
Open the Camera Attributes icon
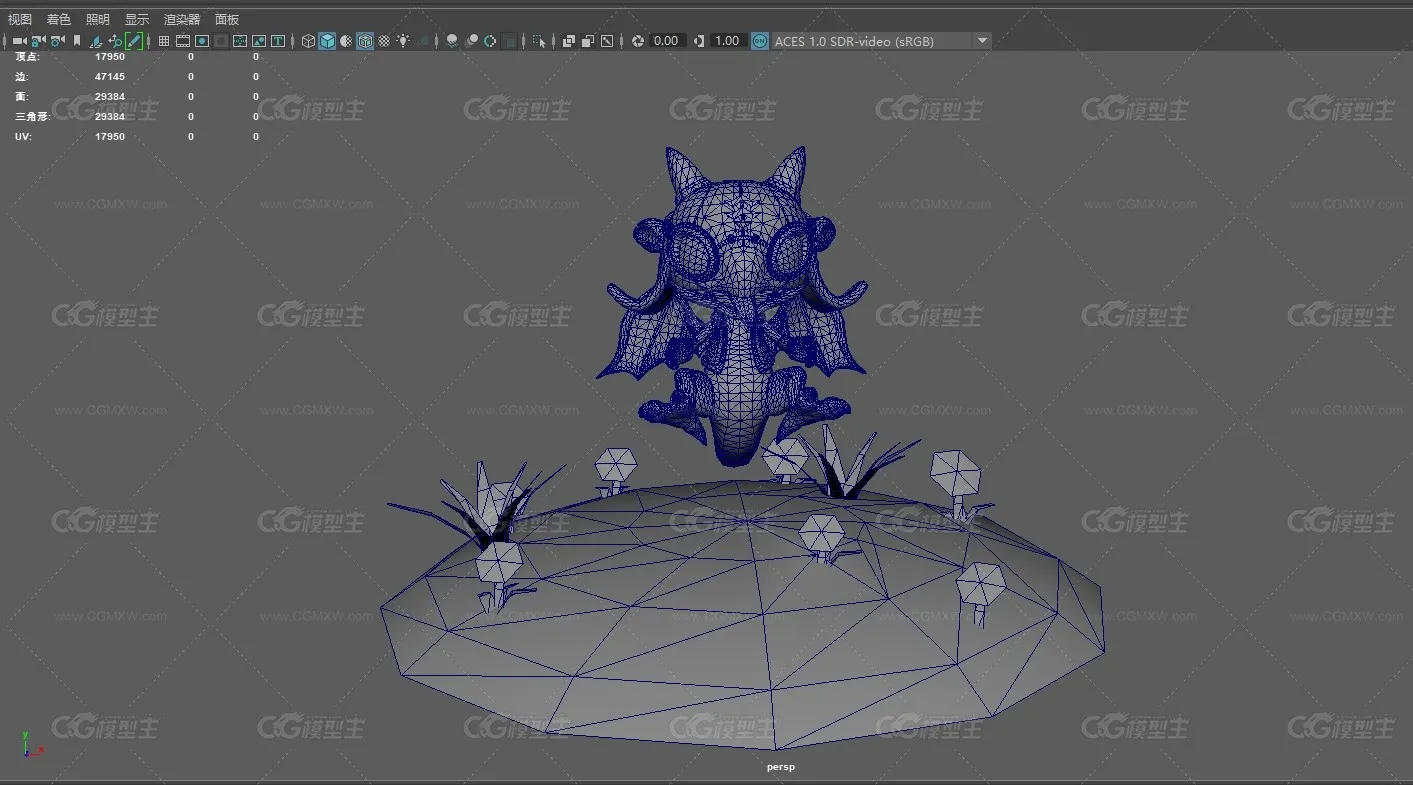(x=57, y=41)
